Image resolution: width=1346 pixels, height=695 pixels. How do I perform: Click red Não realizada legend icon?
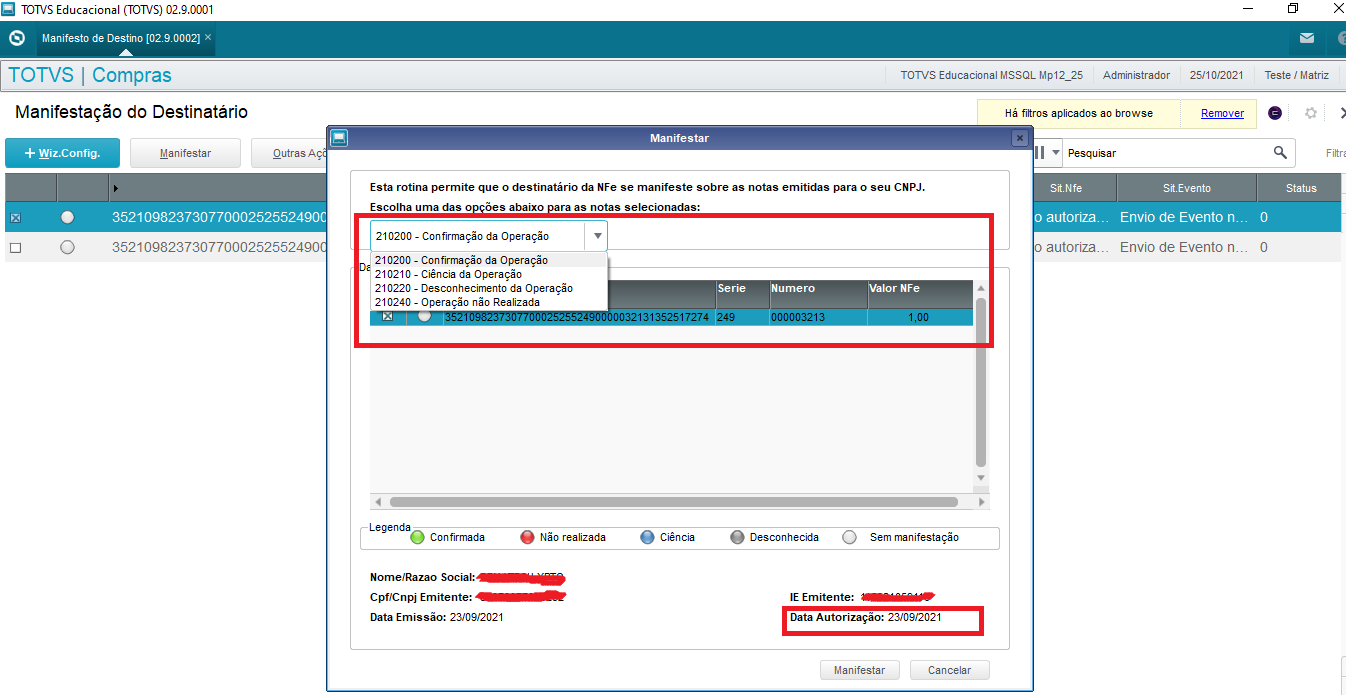(528, 537)
